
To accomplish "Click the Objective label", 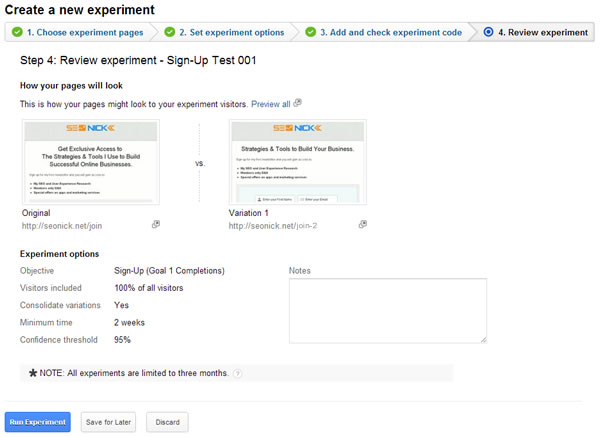I will 37,271.
